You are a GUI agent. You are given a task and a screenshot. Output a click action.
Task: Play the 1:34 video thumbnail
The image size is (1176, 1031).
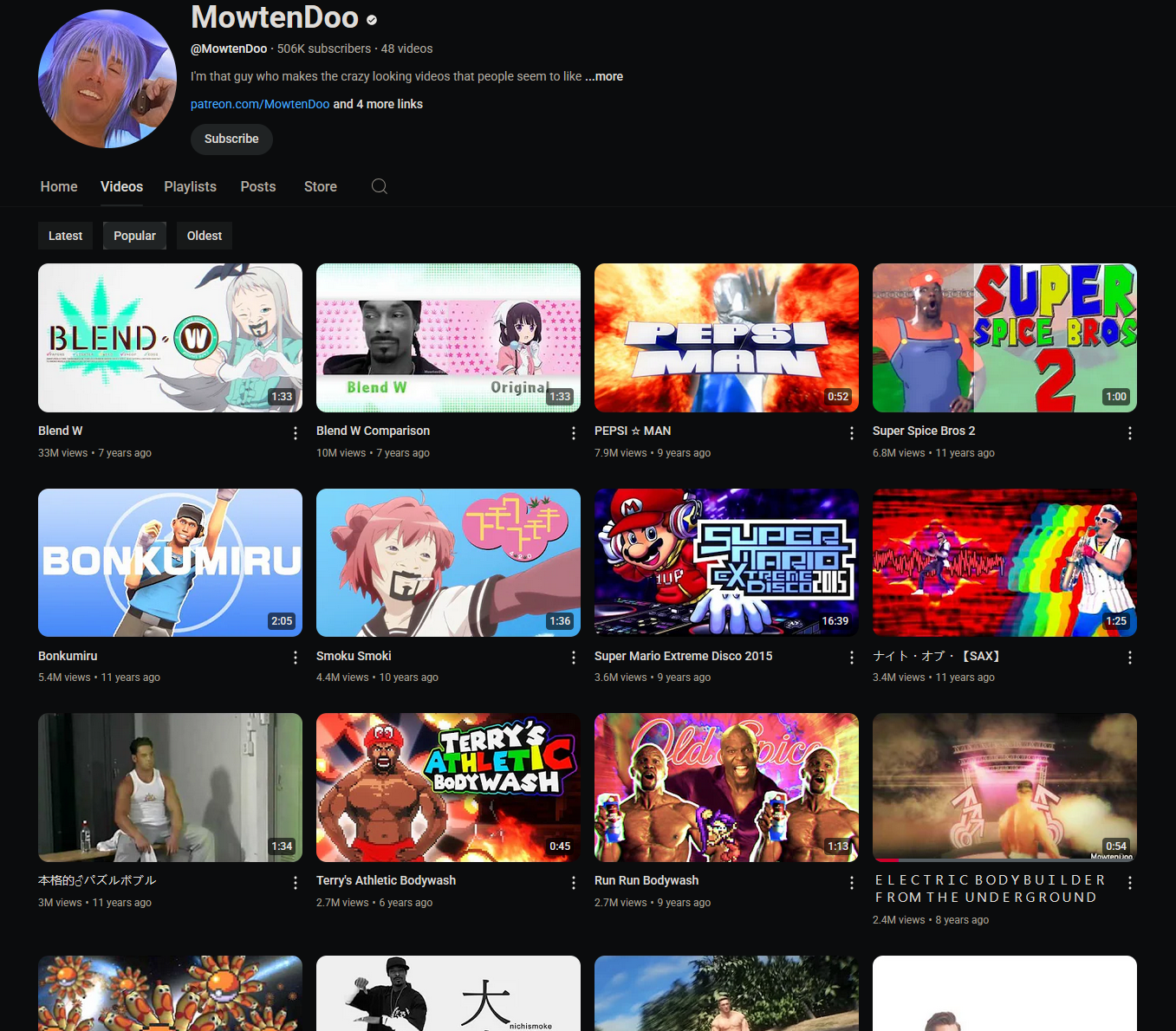(x=170, y=788)
